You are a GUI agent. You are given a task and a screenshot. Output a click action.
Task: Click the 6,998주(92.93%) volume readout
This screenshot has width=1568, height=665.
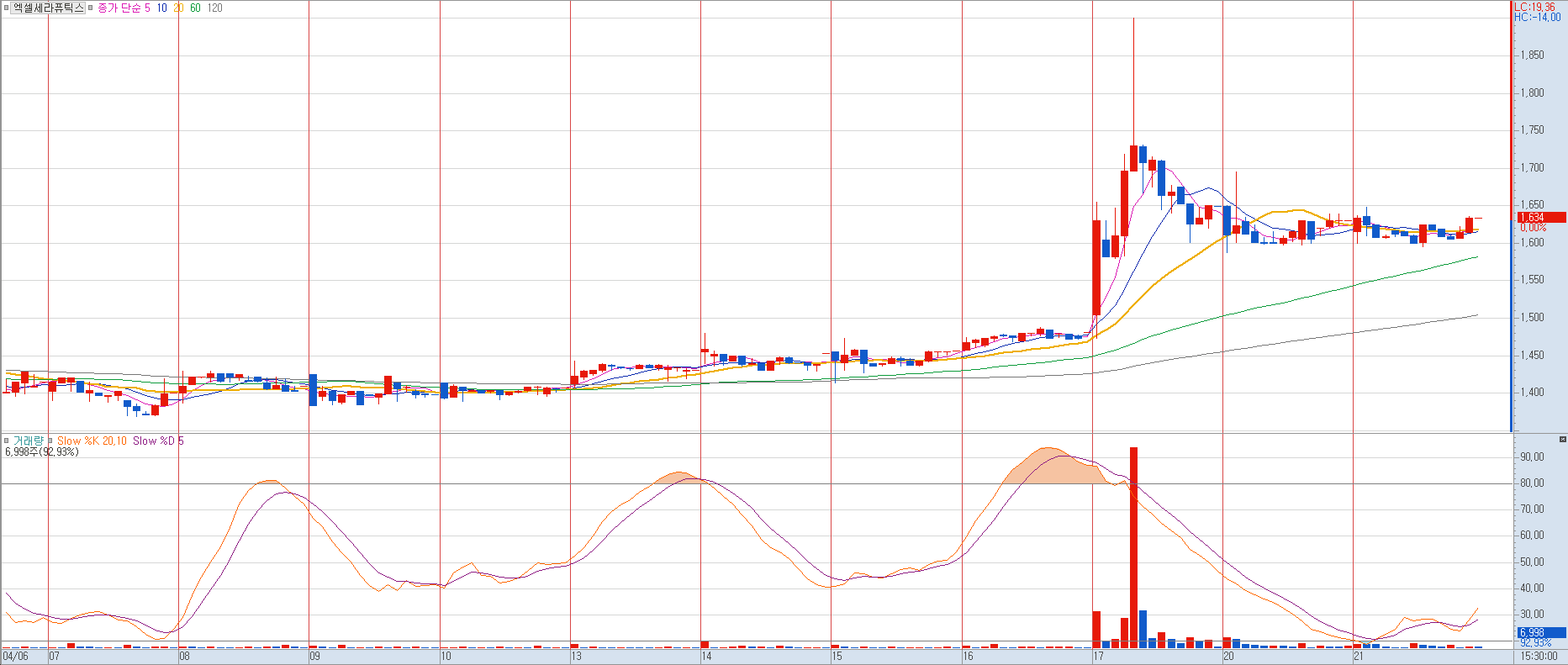pos(41,451)
